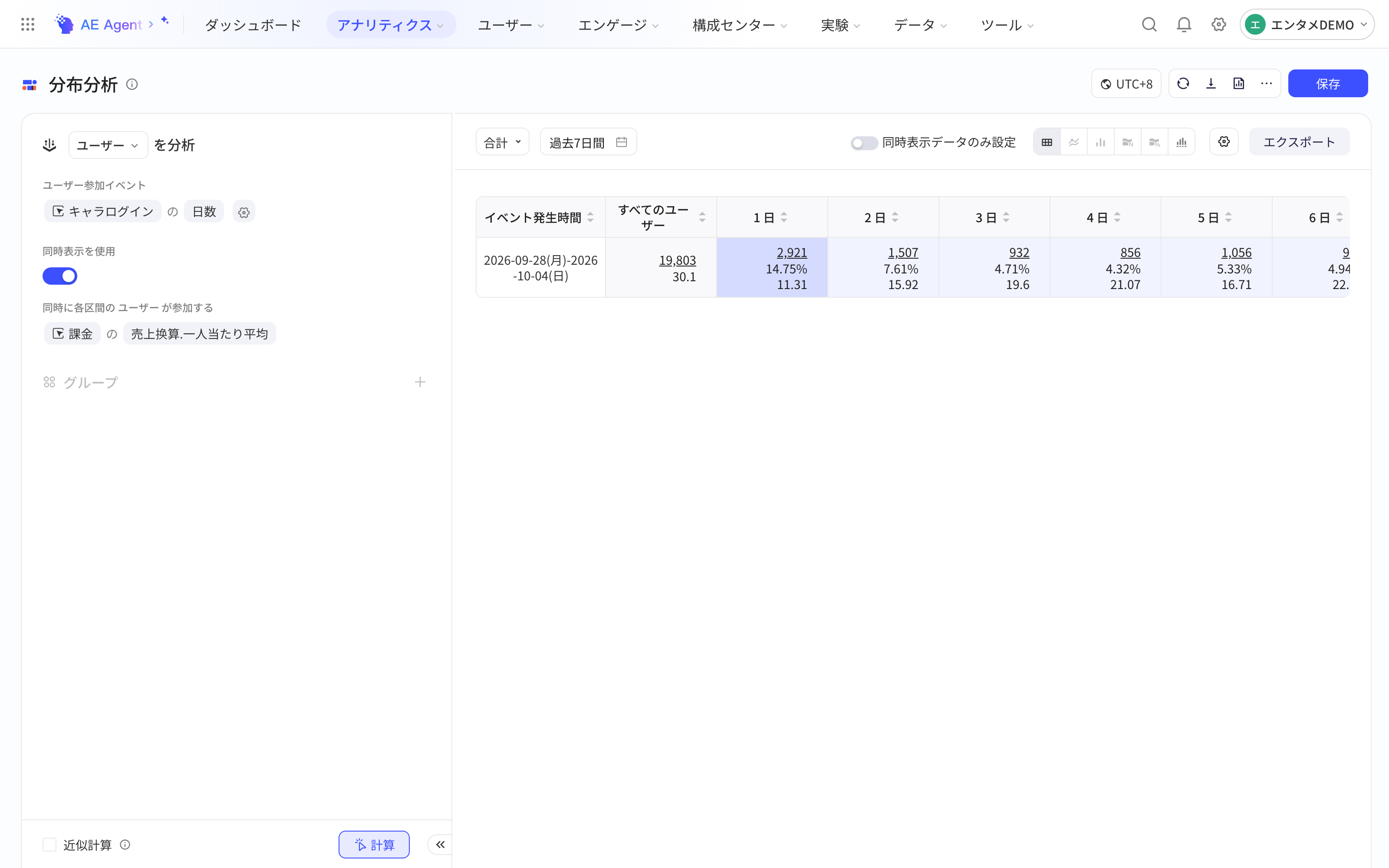Open the chart display settings gear
The width and height of the screenshot is (1389, 868).
click(x=1224, y=142)
